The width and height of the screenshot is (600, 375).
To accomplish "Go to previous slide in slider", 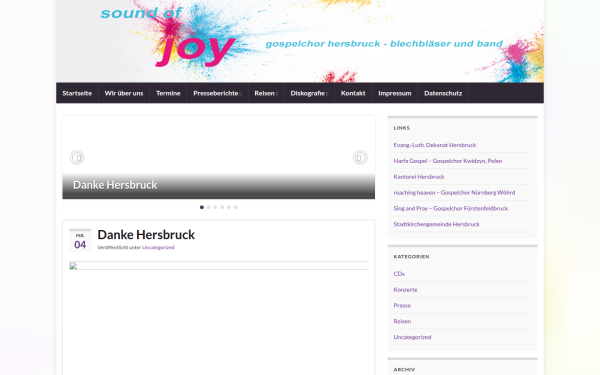I will pos(77,157).
